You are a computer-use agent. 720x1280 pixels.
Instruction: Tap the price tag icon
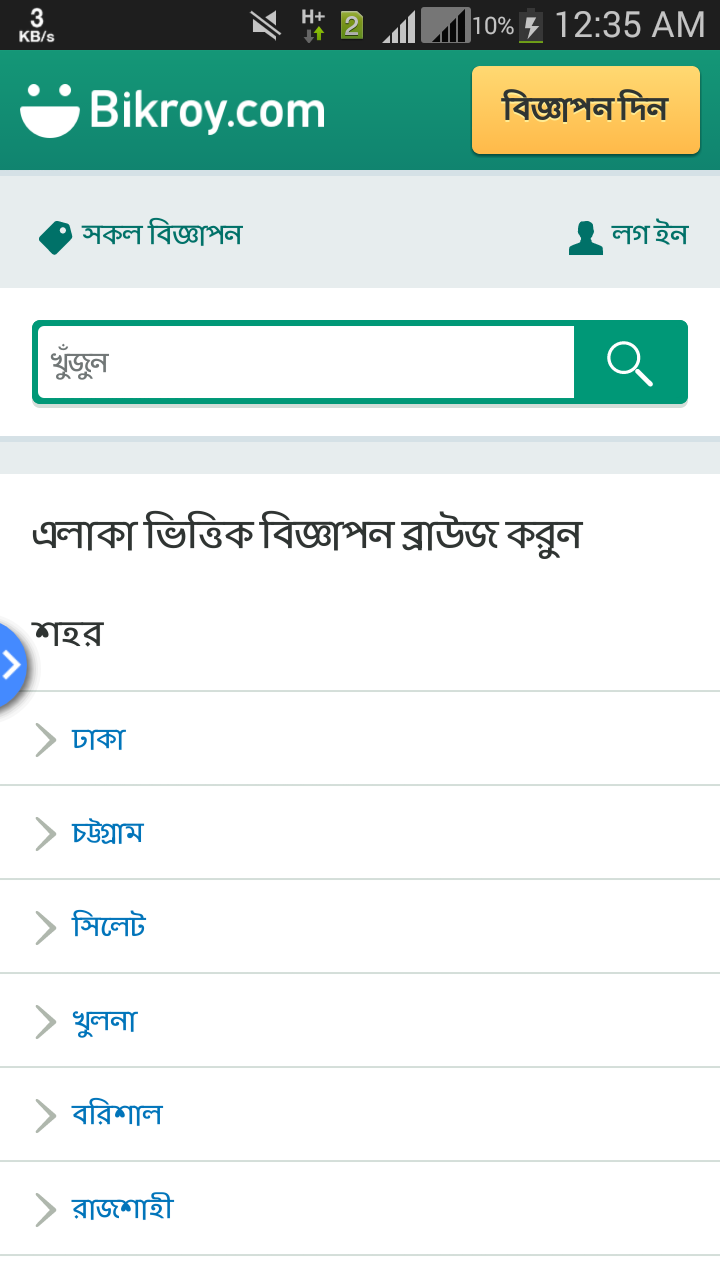[x=56, y=237]
